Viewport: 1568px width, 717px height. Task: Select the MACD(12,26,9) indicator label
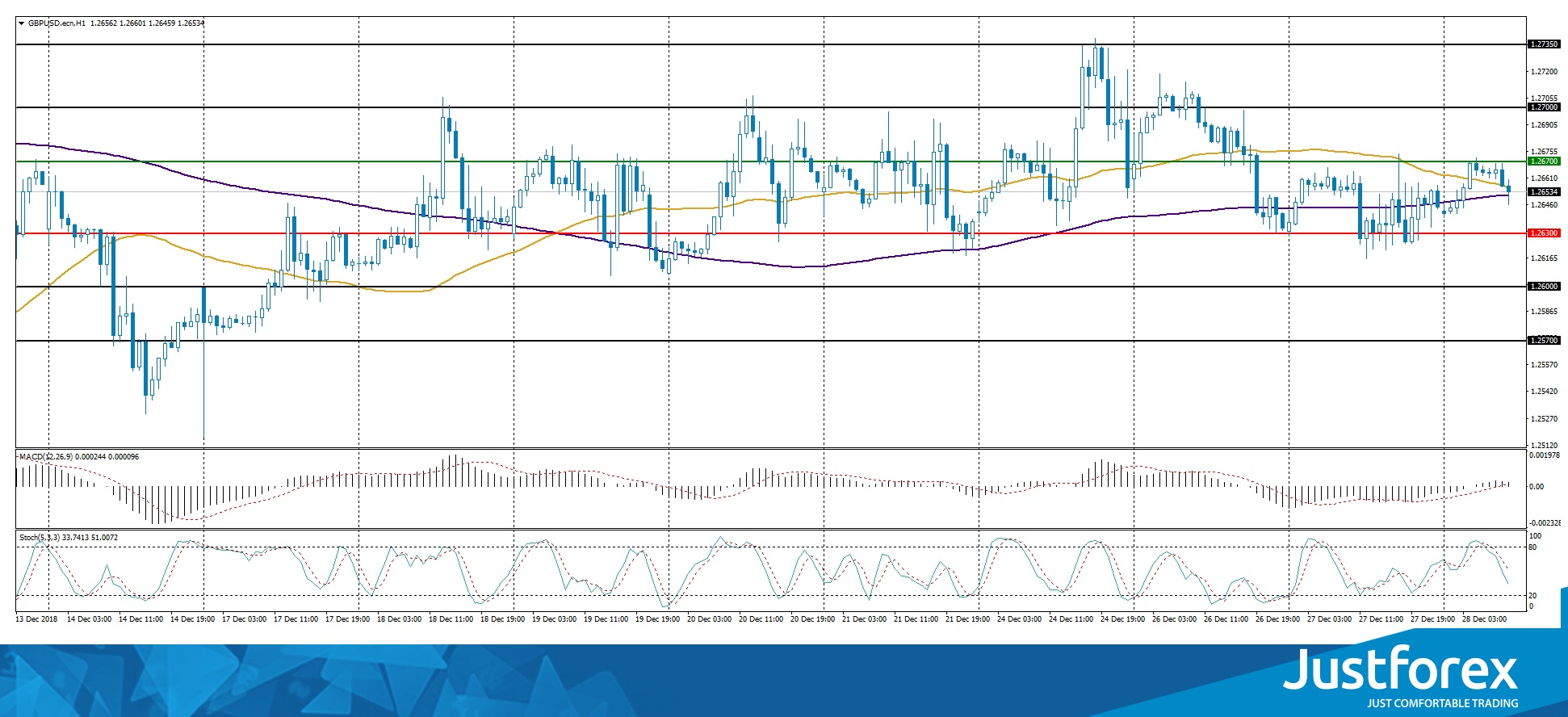point(46,457)
